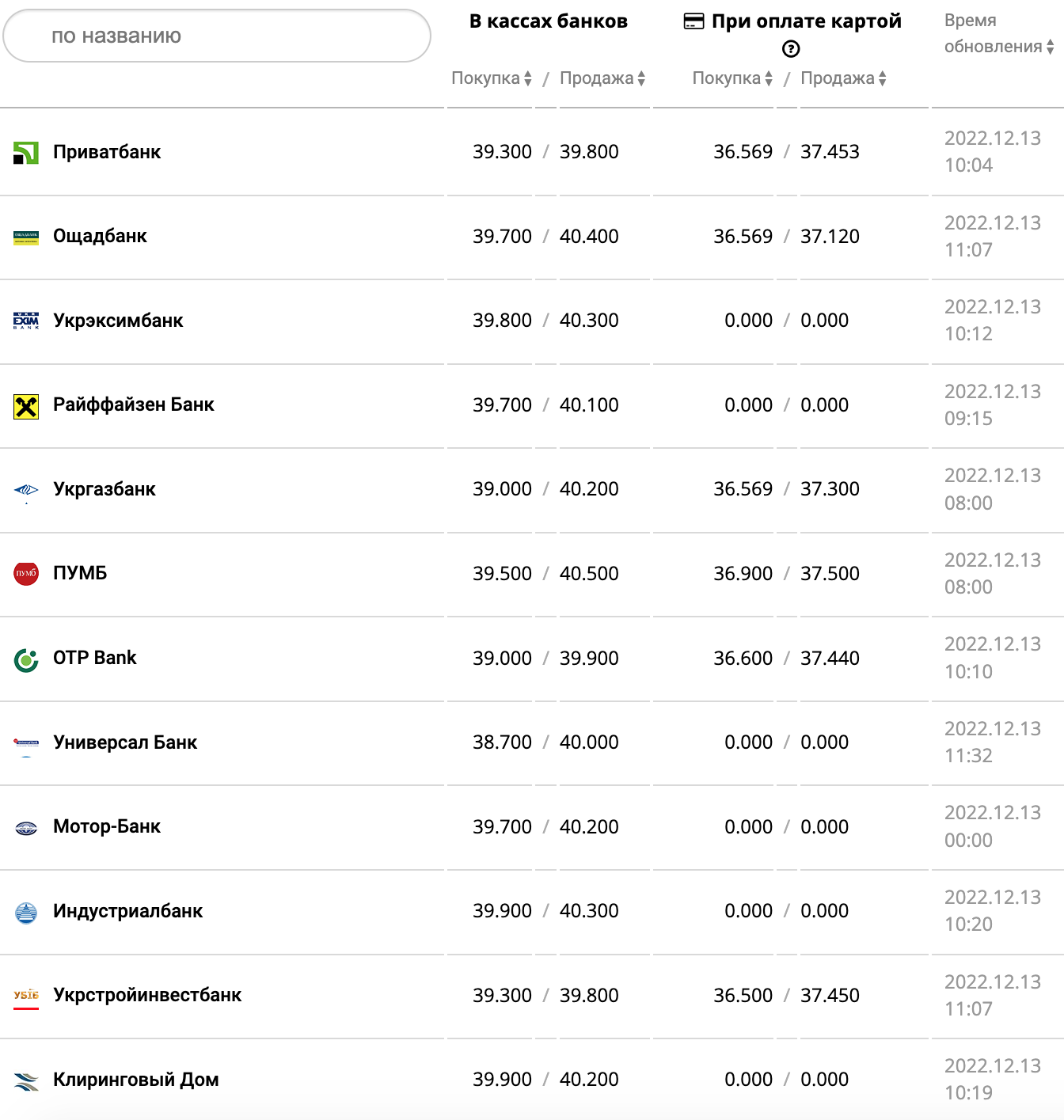Sort by card payment Покупка rate

tap(731, 78)
